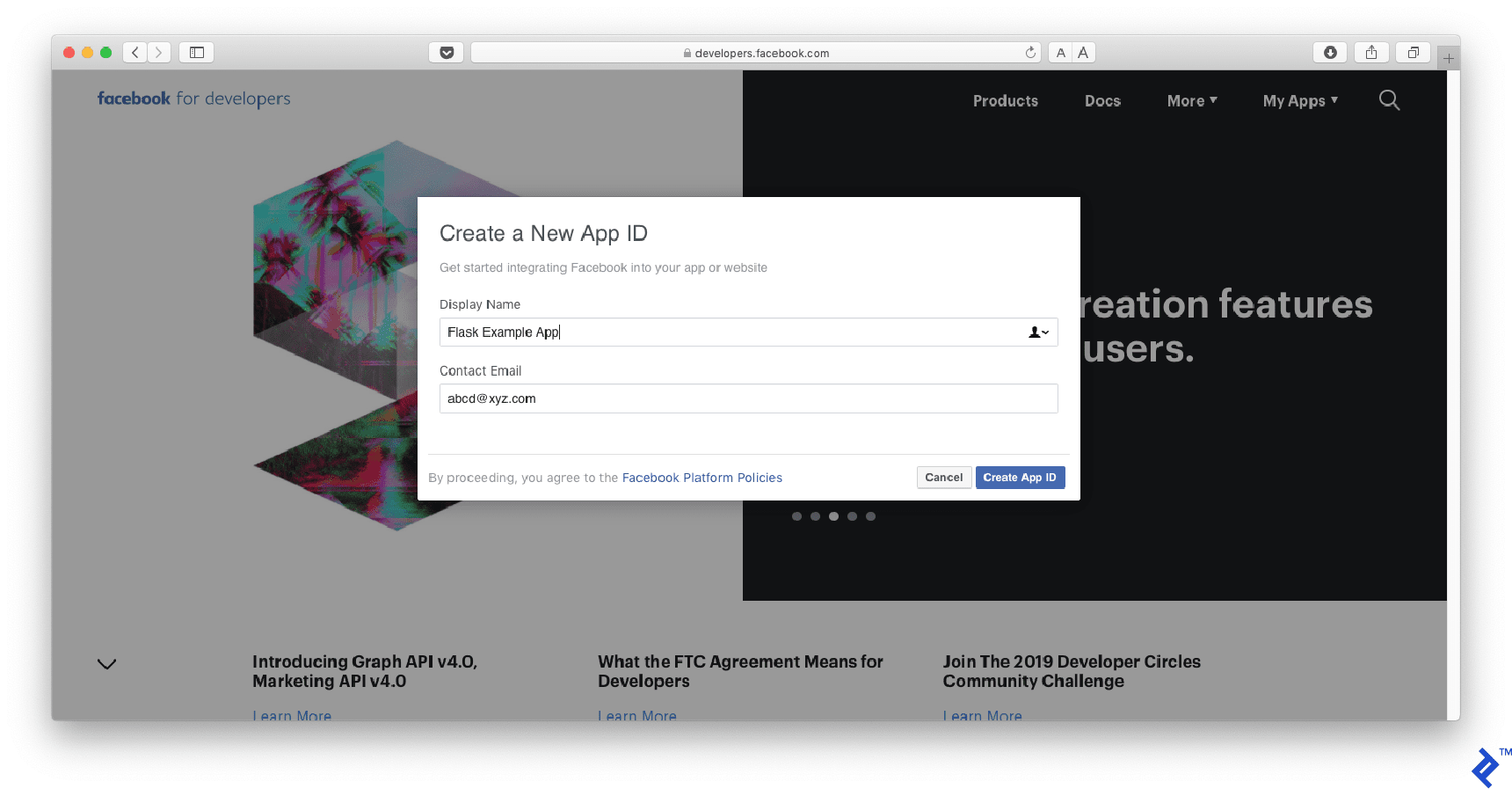Viewport: 1512px width, 789px height.
Task: Open facebook for developers logo
Action: 193,99
